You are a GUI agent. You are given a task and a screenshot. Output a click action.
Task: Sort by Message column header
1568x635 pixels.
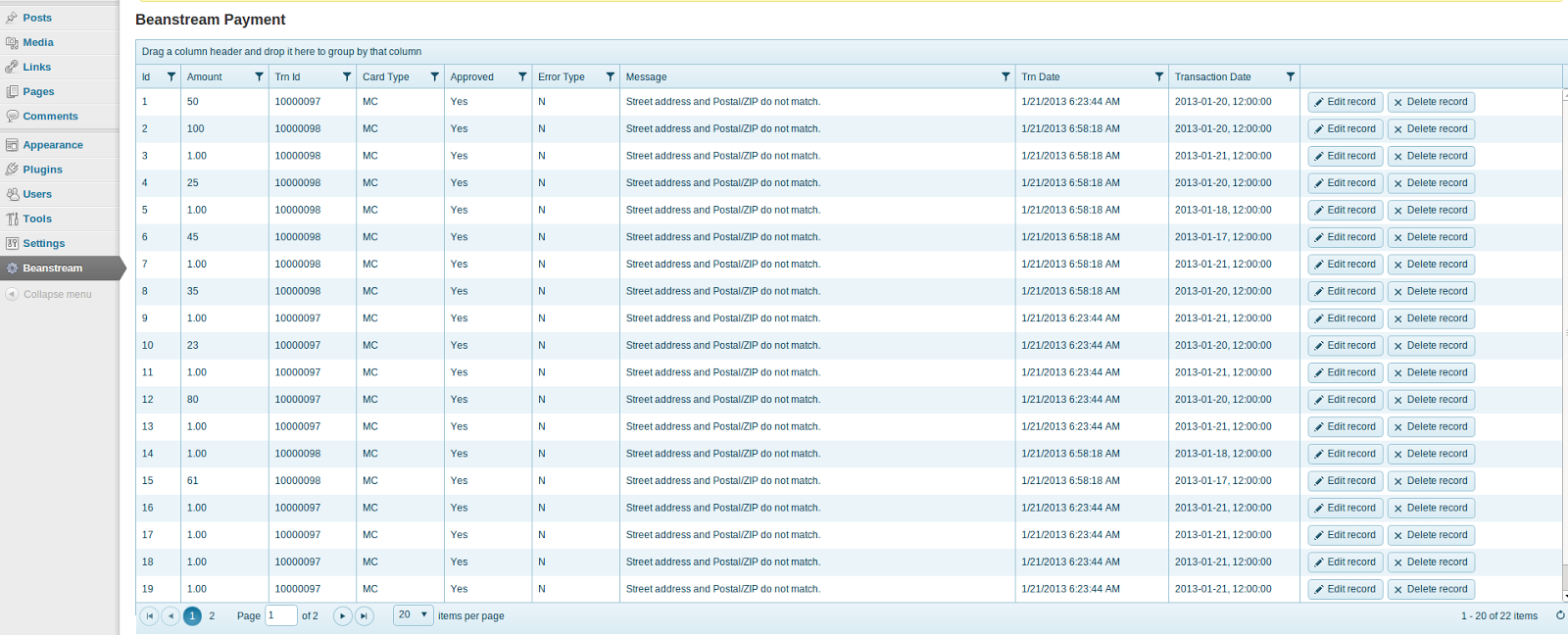646,76
